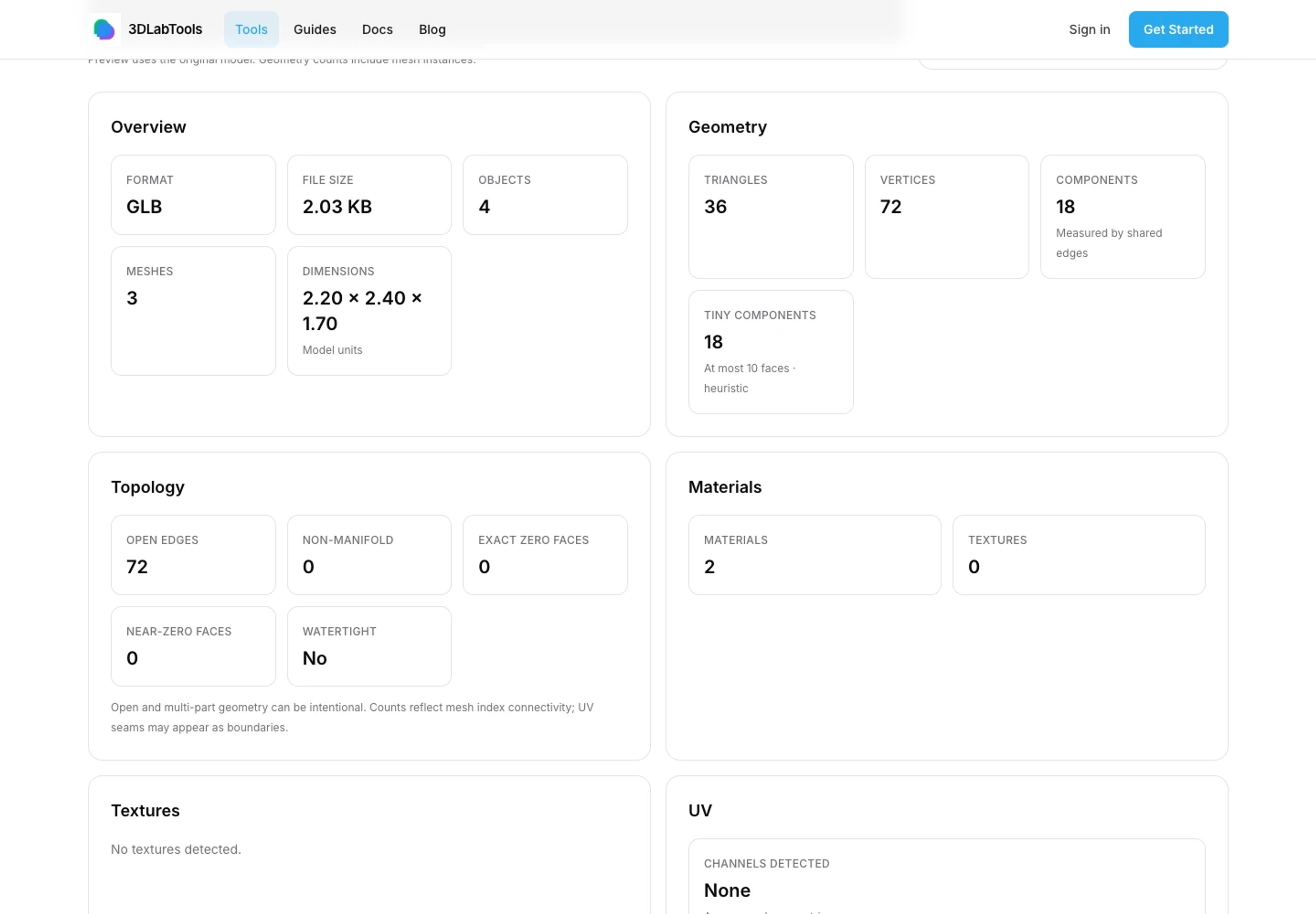The width and height of the screenshot is (1316, 914).
Task: Select the Triangles value 36
Action: pyautogui.click(x=715, y=207)
